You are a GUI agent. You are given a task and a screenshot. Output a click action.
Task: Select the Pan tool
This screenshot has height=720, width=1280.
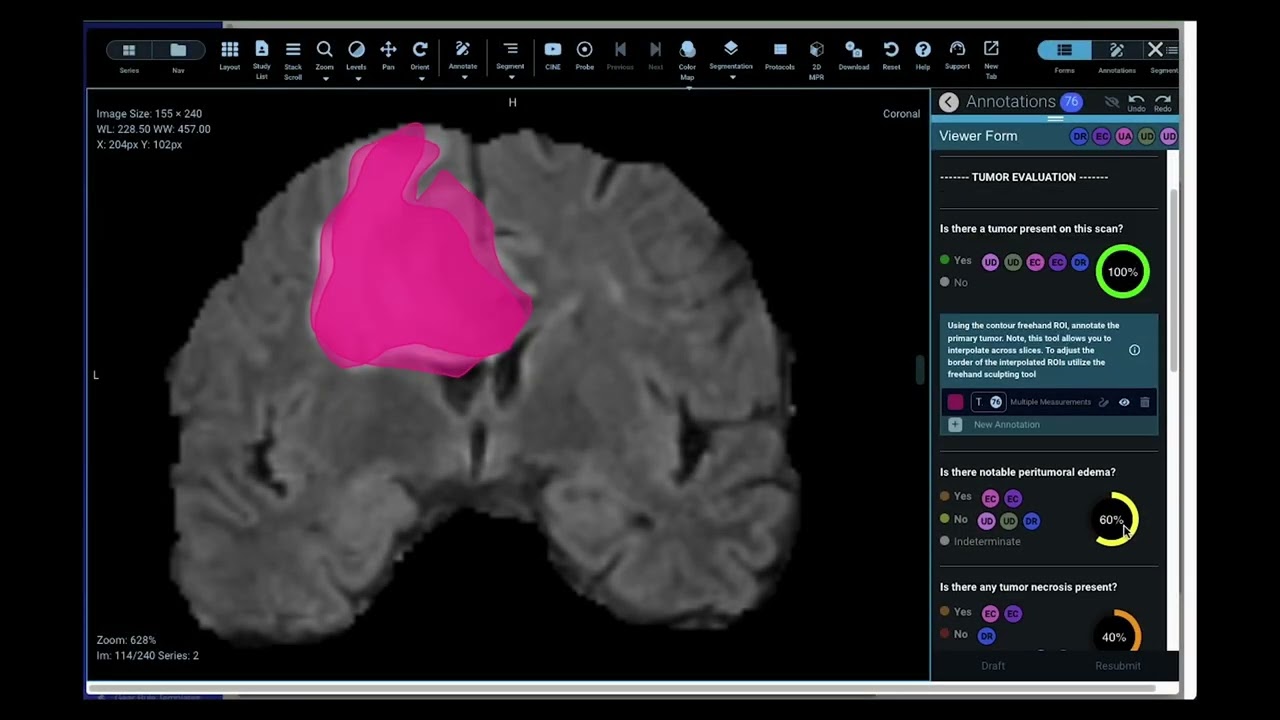[x=388, y=49]
